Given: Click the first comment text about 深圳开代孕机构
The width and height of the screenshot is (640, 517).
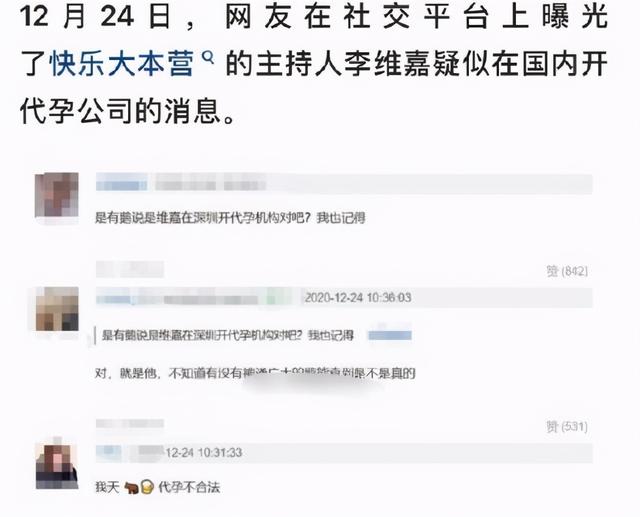Looking at the screenshot, I should (230, 218).
